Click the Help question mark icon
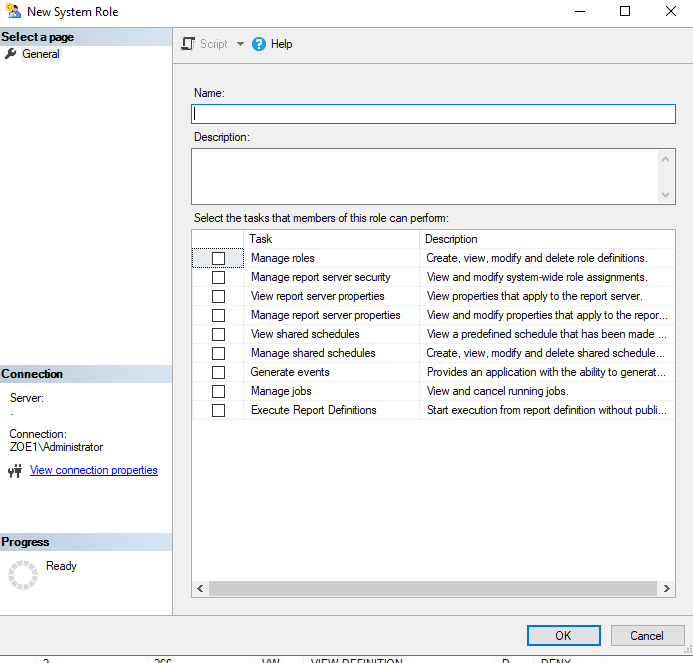Viewport: 693px width, 663px height. coord(259,44)
